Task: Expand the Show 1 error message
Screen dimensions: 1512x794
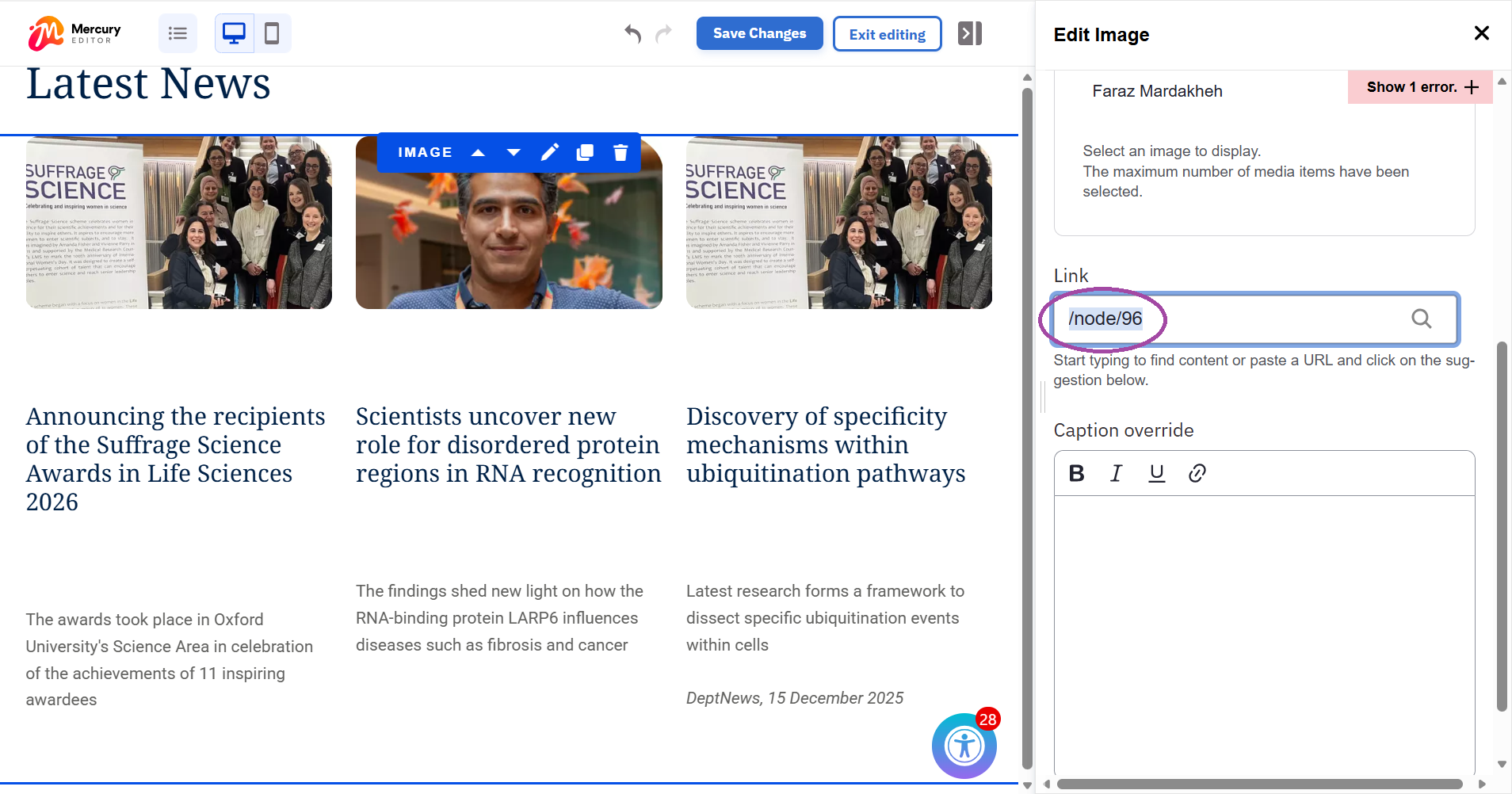Action: (x=1420, y=87)
